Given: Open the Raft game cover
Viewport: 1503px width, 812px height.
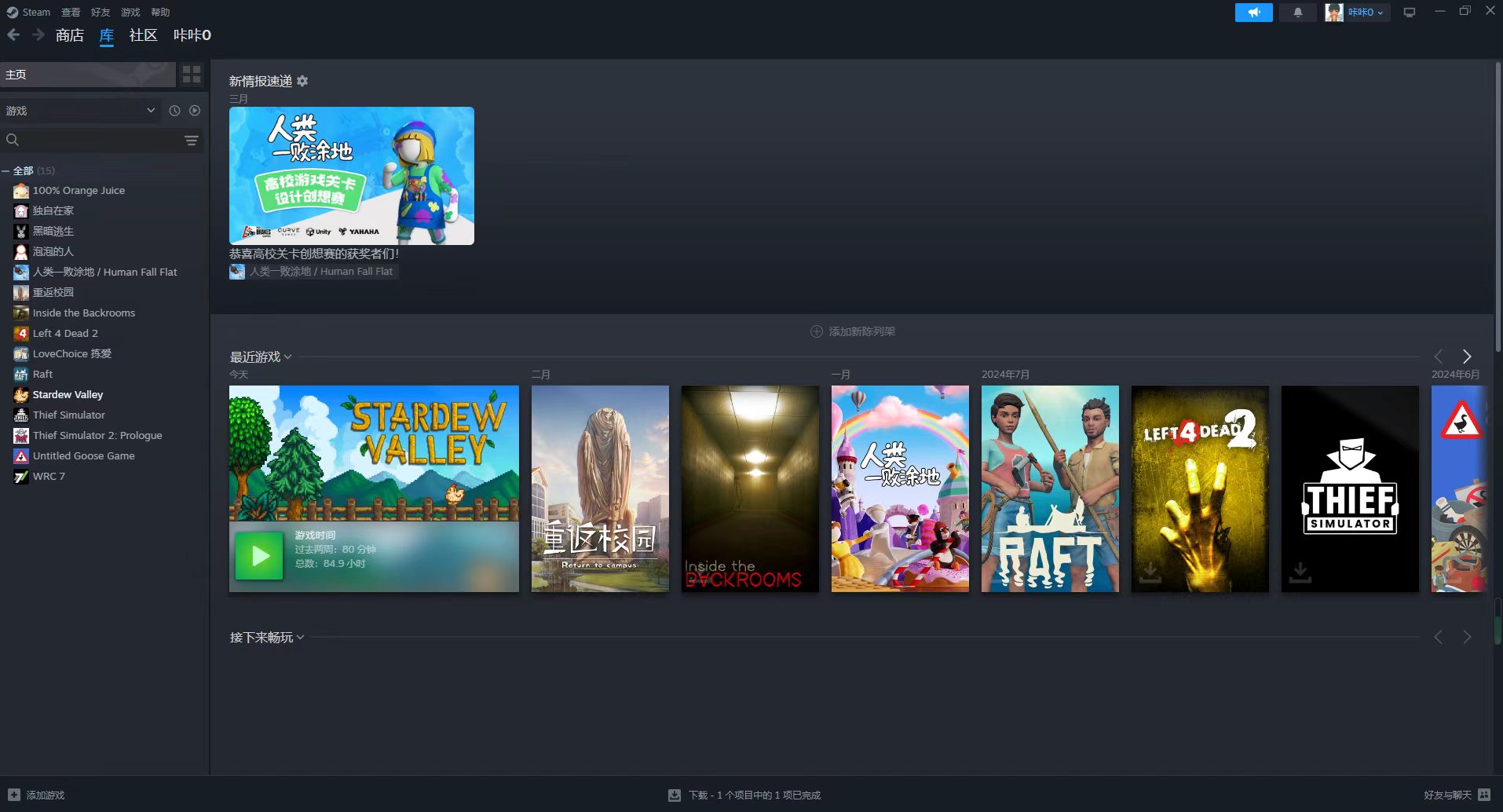Looking at the screenshot, I should click(1050, 488).
